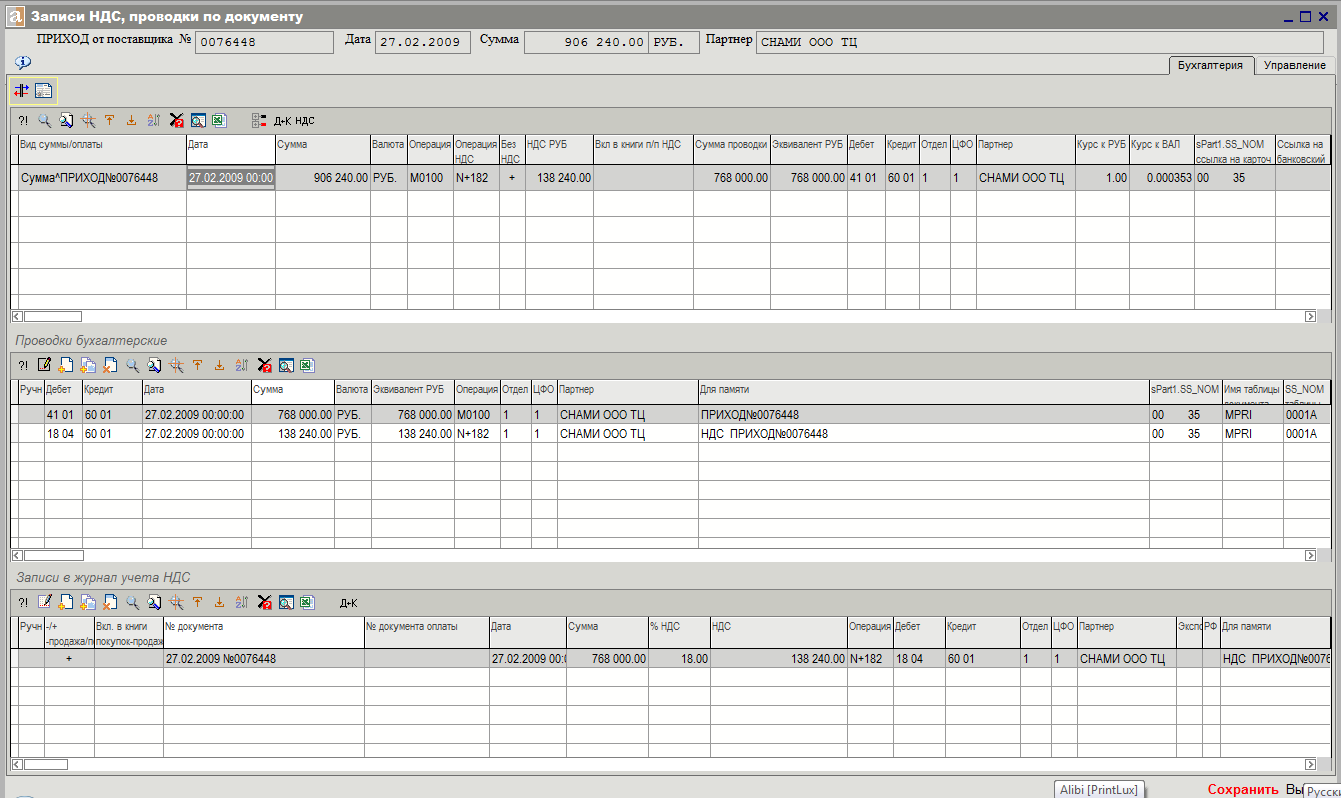The image size is (1341, 798).
Task: Click the 138 240.00 amount in postings grid
Action: coord(291,434)
